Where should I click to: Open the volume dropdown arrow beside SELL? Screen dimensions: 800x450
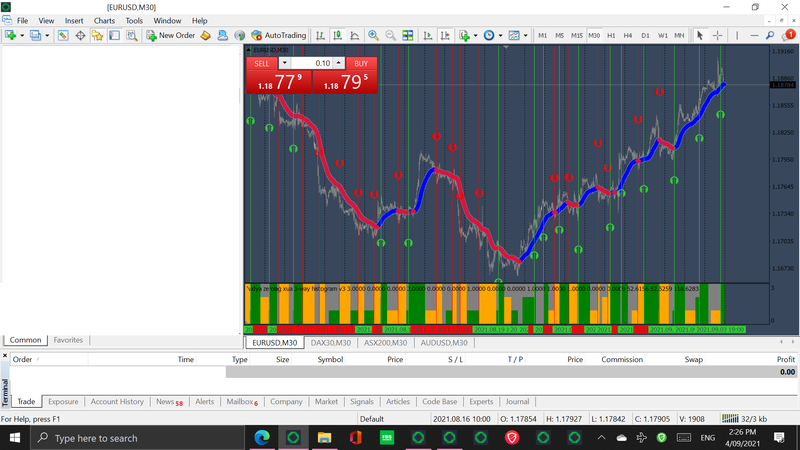tap(284, 63)
